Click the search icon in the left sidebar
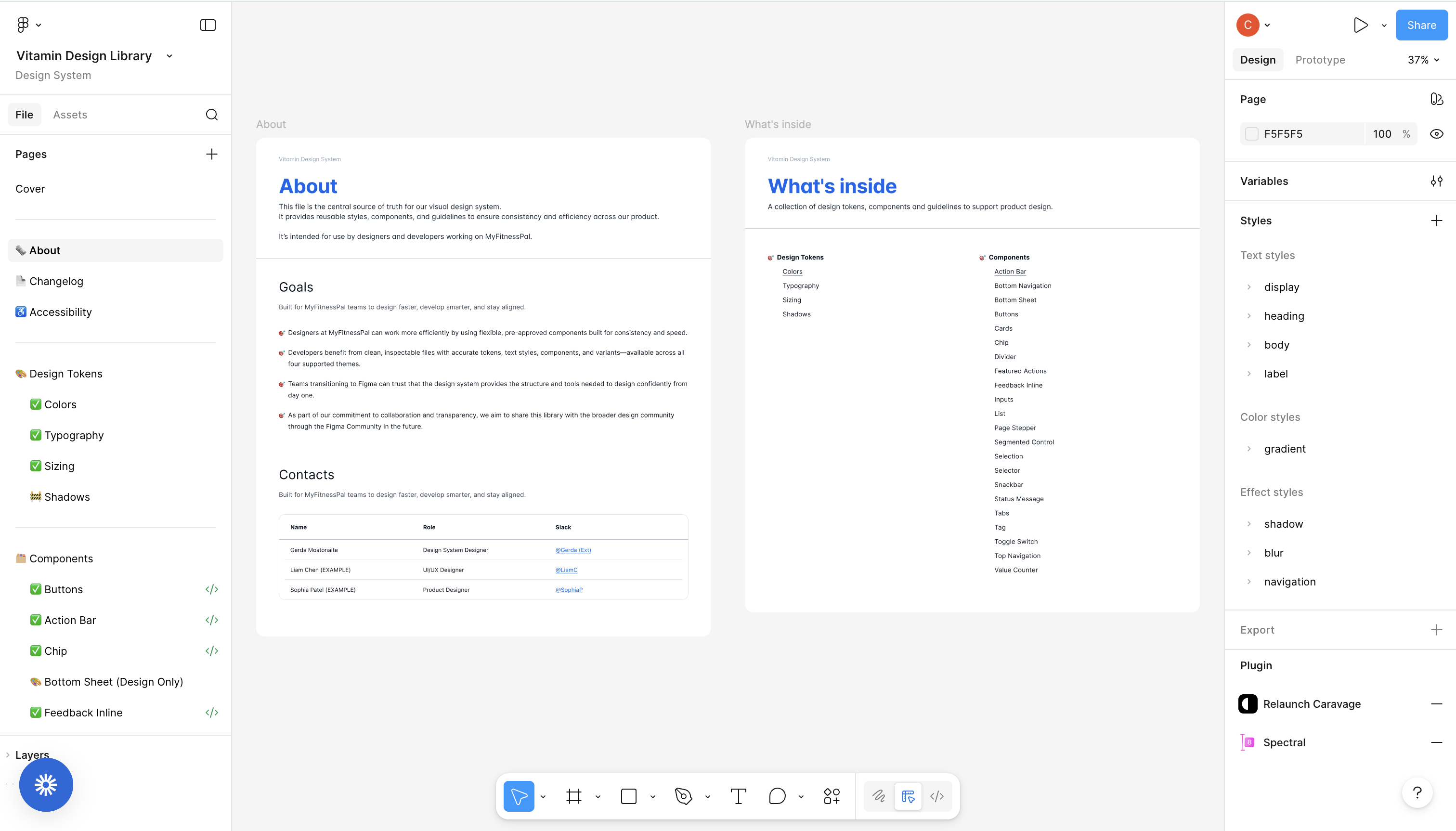Image resolution: width=1456 pixels, height=831 pixels. click(212, 114)
